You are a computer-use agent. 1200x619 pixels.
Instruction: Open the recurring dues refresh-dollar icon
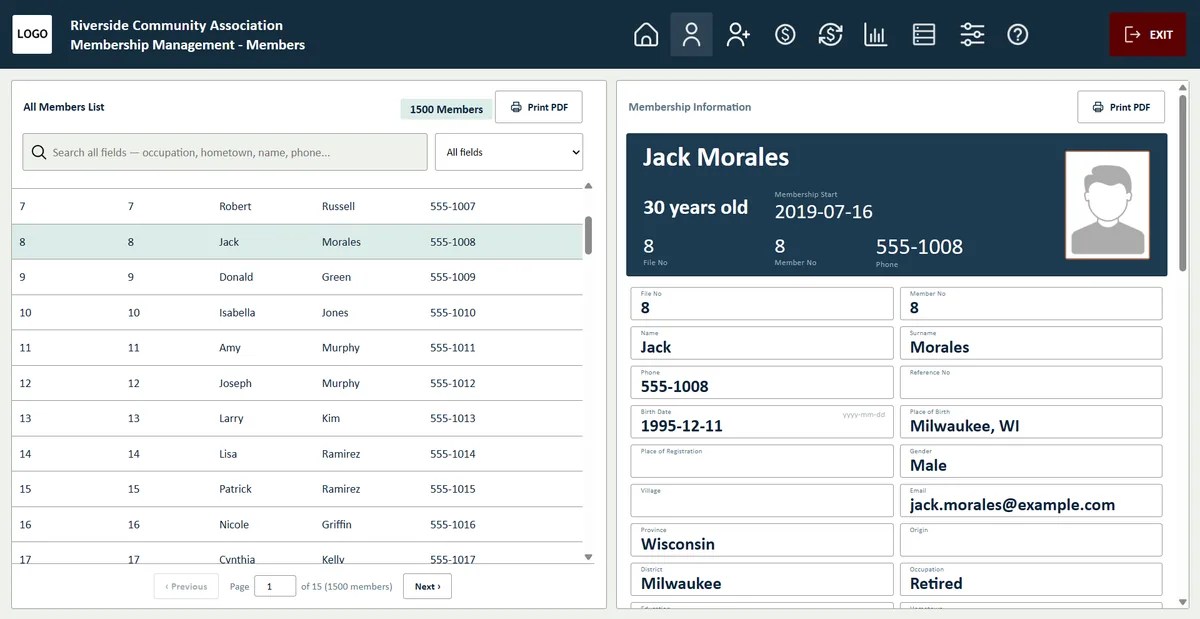[830, 35]
